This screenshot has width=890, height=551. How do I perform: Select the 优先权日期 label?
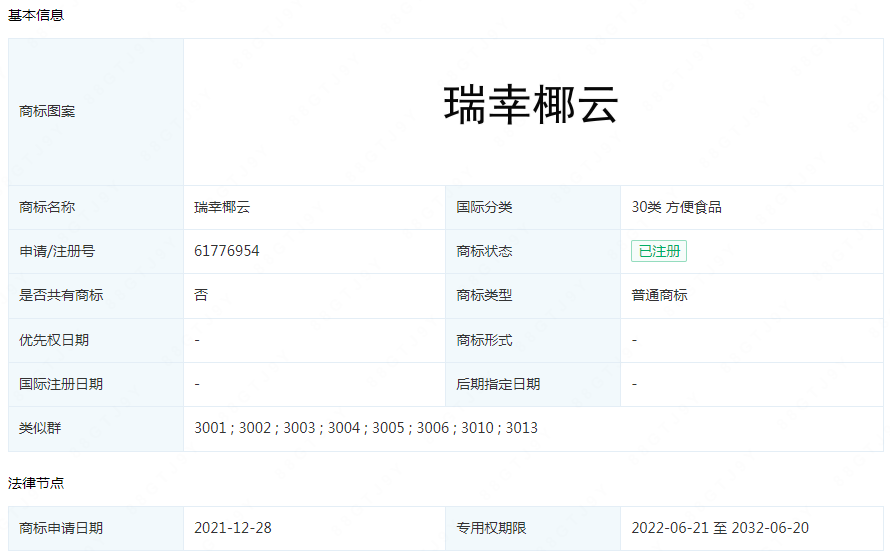(x=54, y=340)
